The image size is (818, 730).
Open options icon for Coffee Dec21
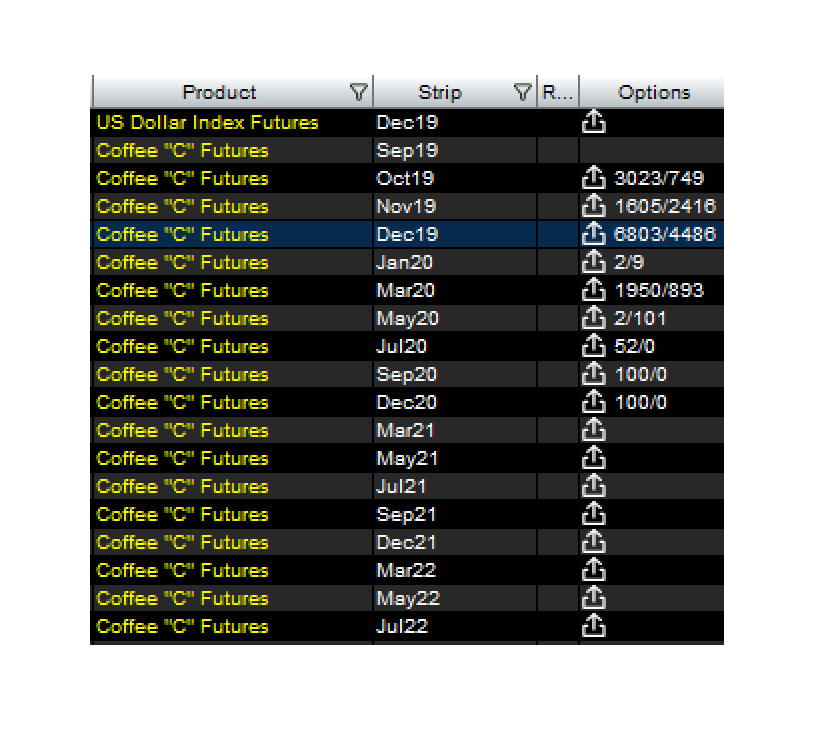[x=594, y=543]
